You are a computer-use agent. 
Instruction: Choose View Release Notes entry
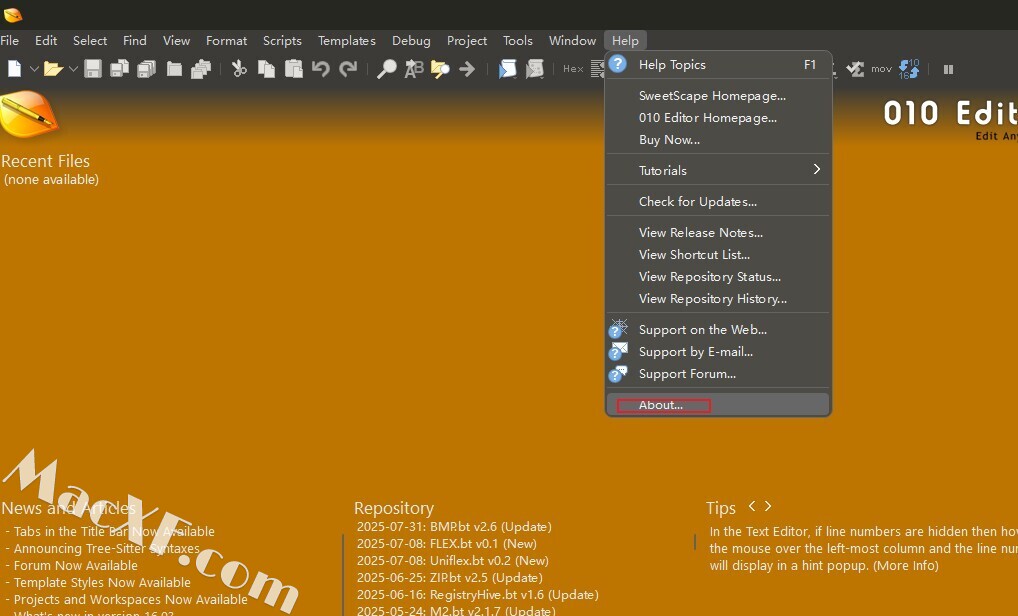(718, 232)
